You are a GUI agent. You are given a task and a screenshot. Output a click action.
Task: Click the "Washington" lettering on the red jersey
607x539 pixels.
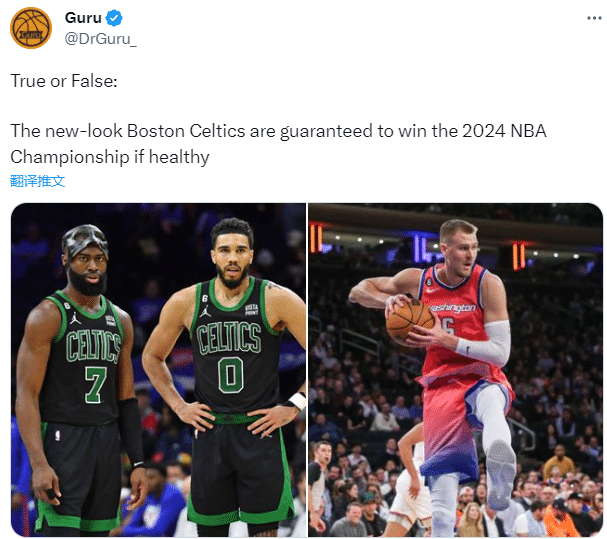[x=452, y=307]
